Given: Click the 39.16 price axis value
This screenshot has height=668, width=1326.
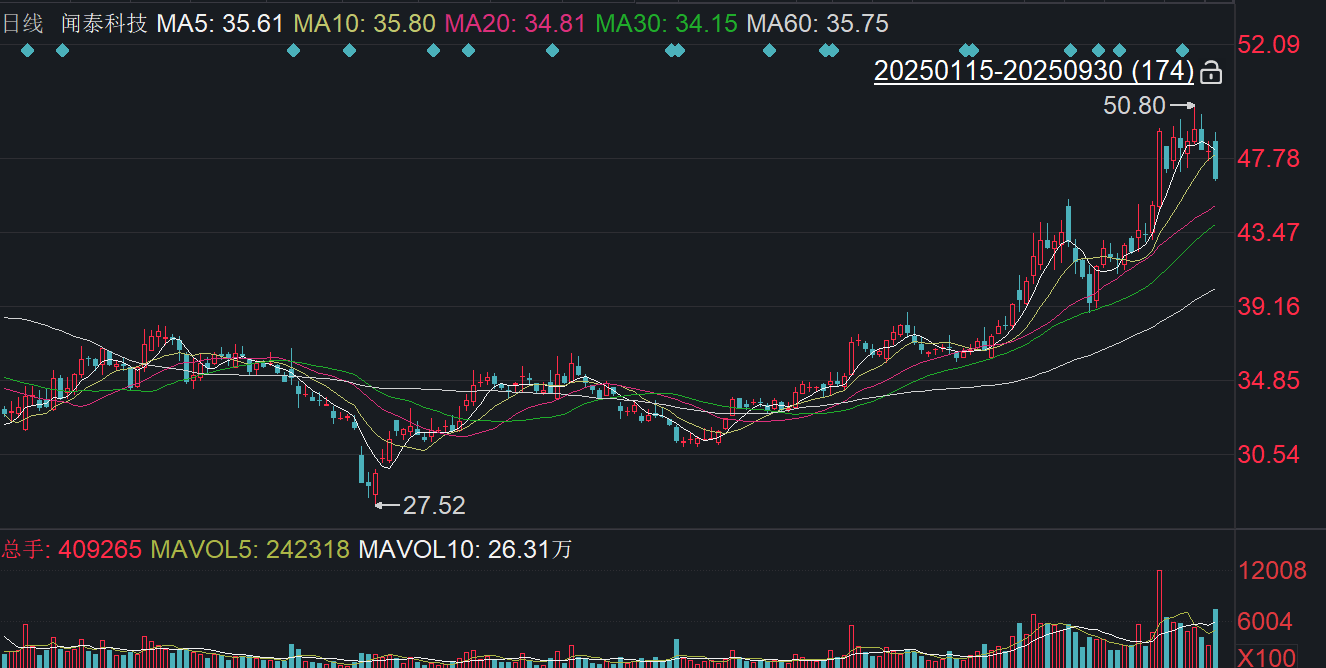Looking at the screenshot, I should (x=1270, y=306).
